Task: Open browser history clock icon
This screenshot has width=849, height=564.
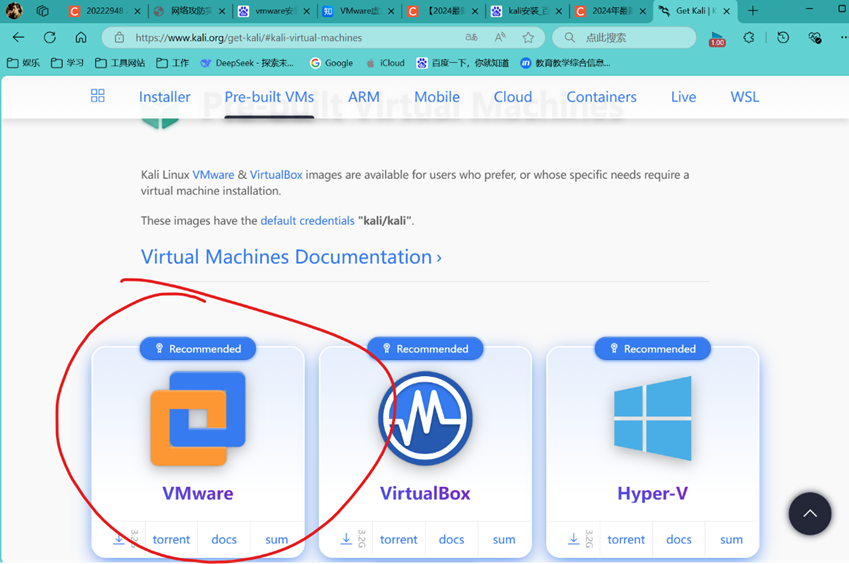Action: (783, 37)
